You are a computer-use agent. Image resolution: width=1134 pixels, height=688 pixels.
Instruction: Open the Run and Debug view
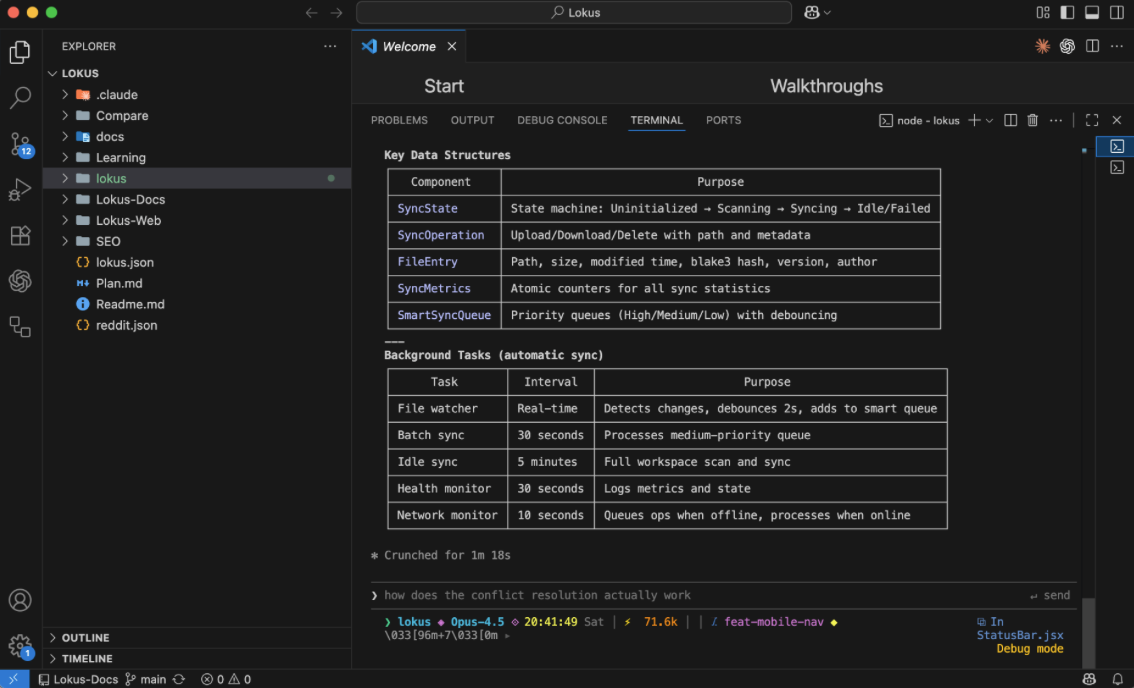(x=20, y=190)
